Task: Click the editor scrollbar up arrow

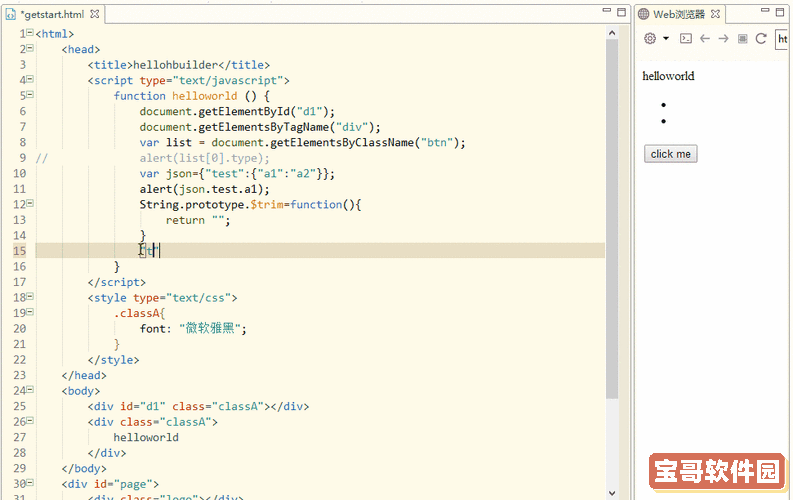Action: pyautogui.click(x=612, y=33)
